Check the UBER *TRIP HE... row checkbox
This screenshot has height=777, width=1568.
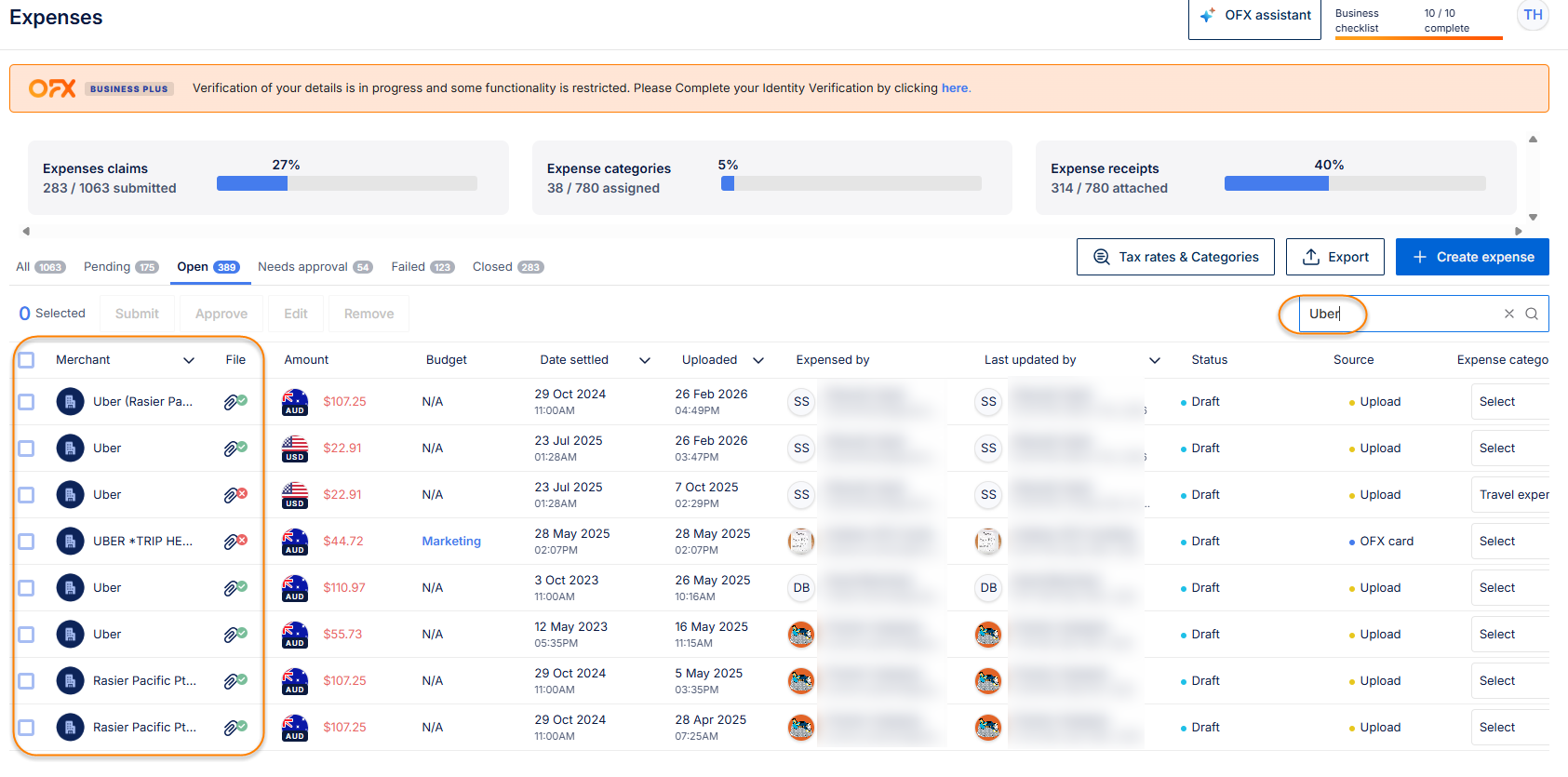pos(26,542)
